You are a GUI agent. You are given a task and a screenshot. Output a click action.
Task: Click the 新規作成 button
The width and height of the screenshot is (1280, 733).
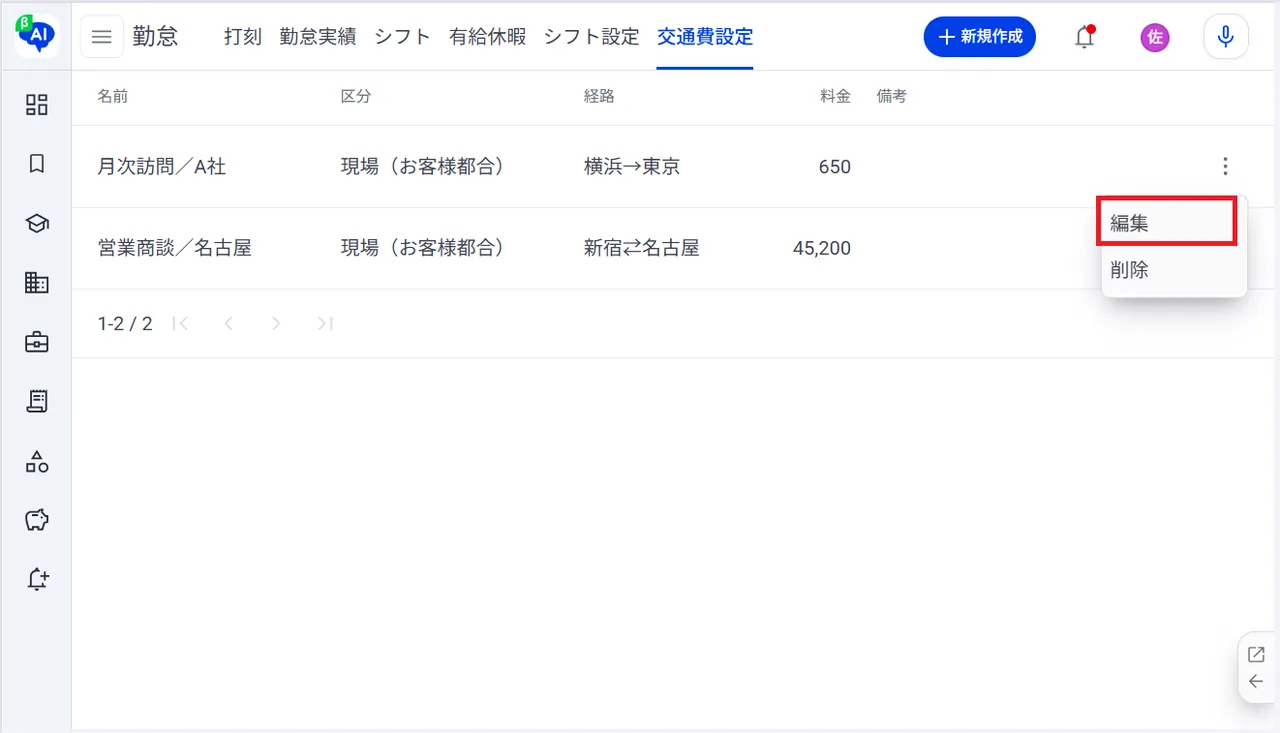pos(979,37)
